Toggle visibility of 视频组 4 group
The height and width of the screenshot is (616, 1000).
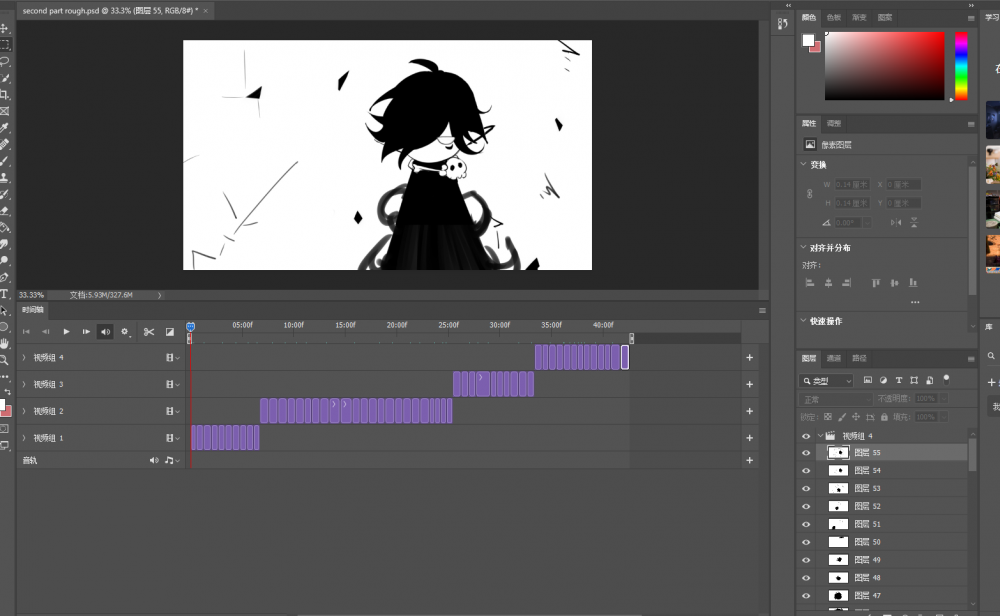806,436
